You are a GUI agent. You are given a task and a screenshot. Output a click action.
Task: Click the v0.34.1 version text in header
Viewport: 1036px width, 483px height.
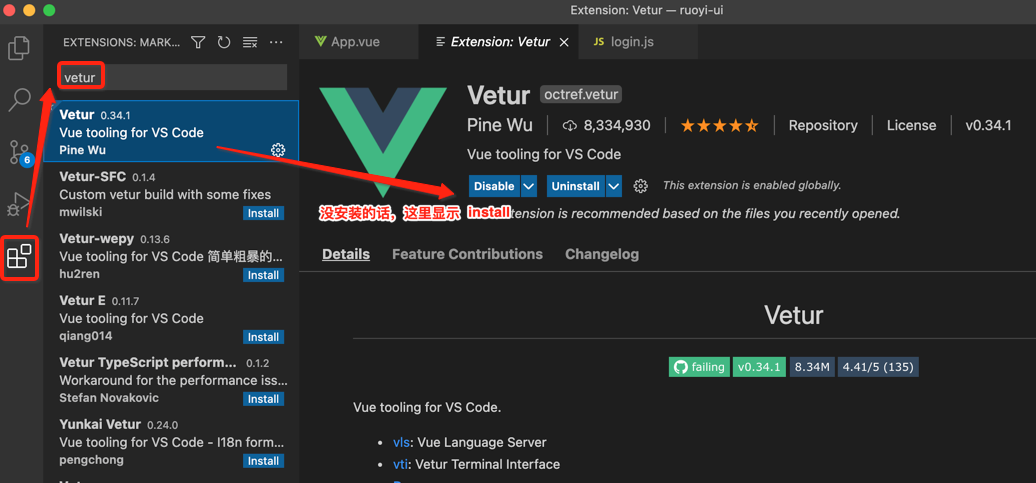pyautogui.click(x=988, y=126)
